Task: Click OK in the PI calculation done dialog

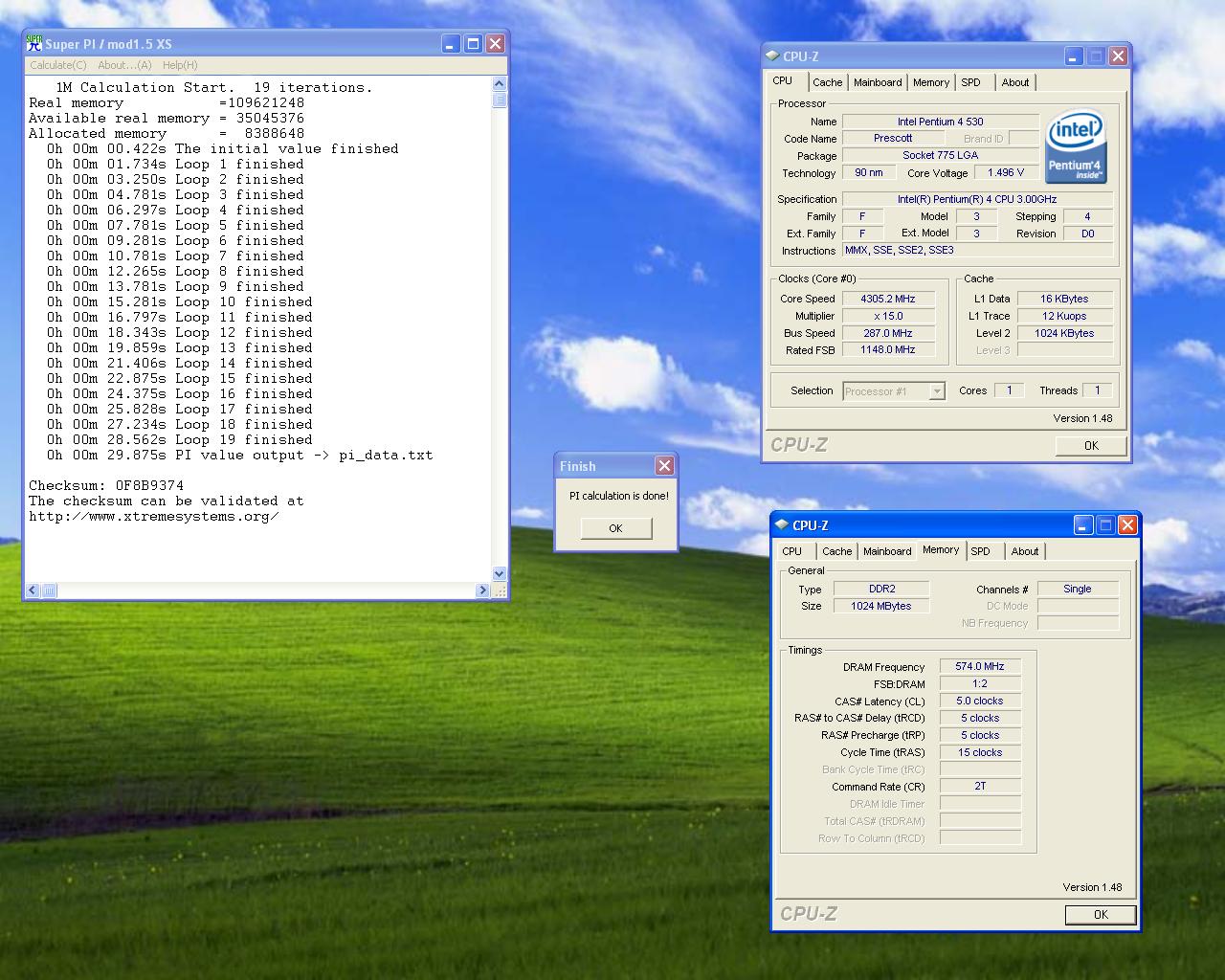Action: click(x=615, y=528)
